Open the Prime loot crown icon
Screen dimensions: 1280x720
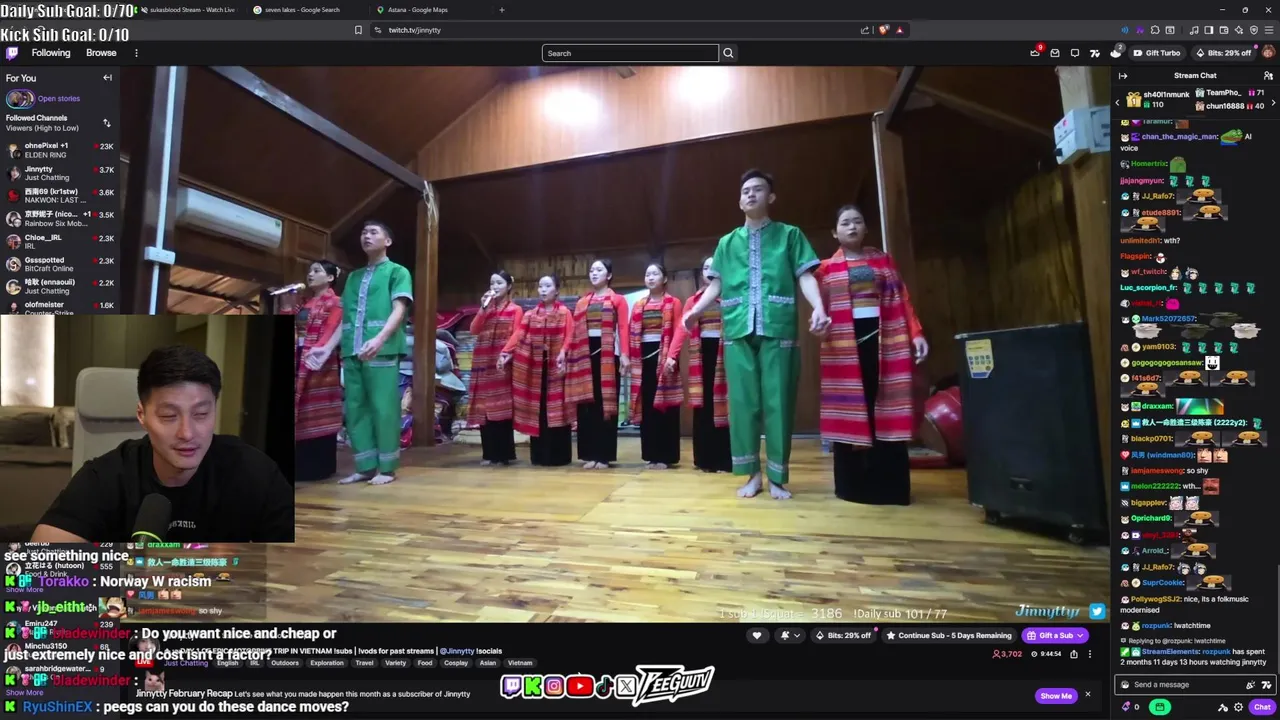(1035, 53)
